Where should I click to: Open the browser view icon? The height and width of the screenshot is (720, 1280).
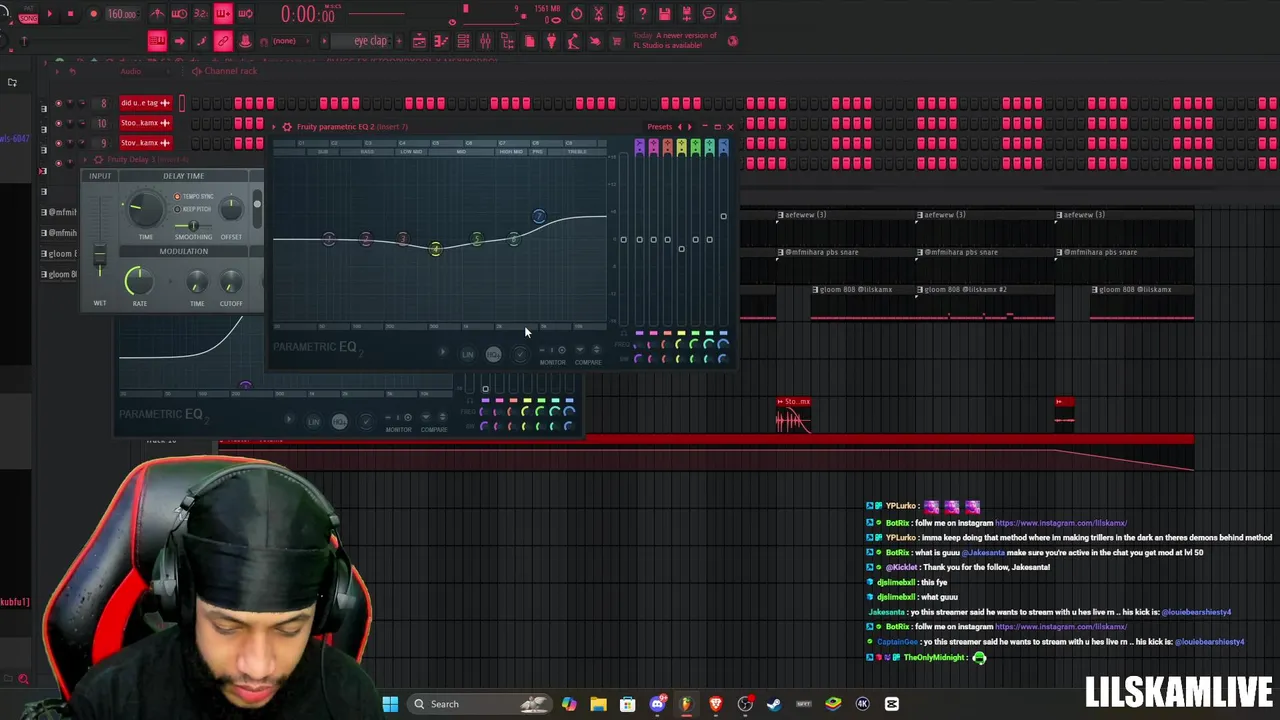pos(507,41)
